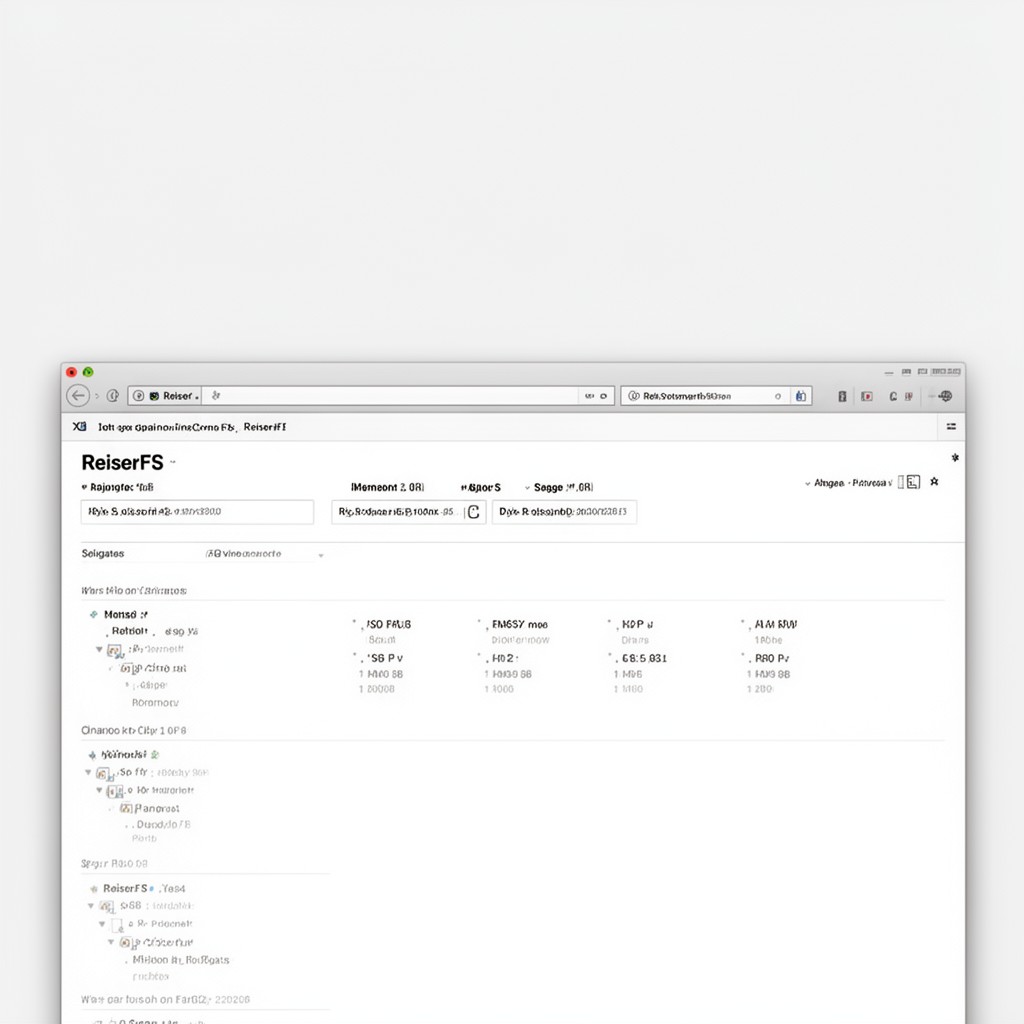Click the circular info icon beside the back arrow

pyautogui.click(x=112, y=396)
